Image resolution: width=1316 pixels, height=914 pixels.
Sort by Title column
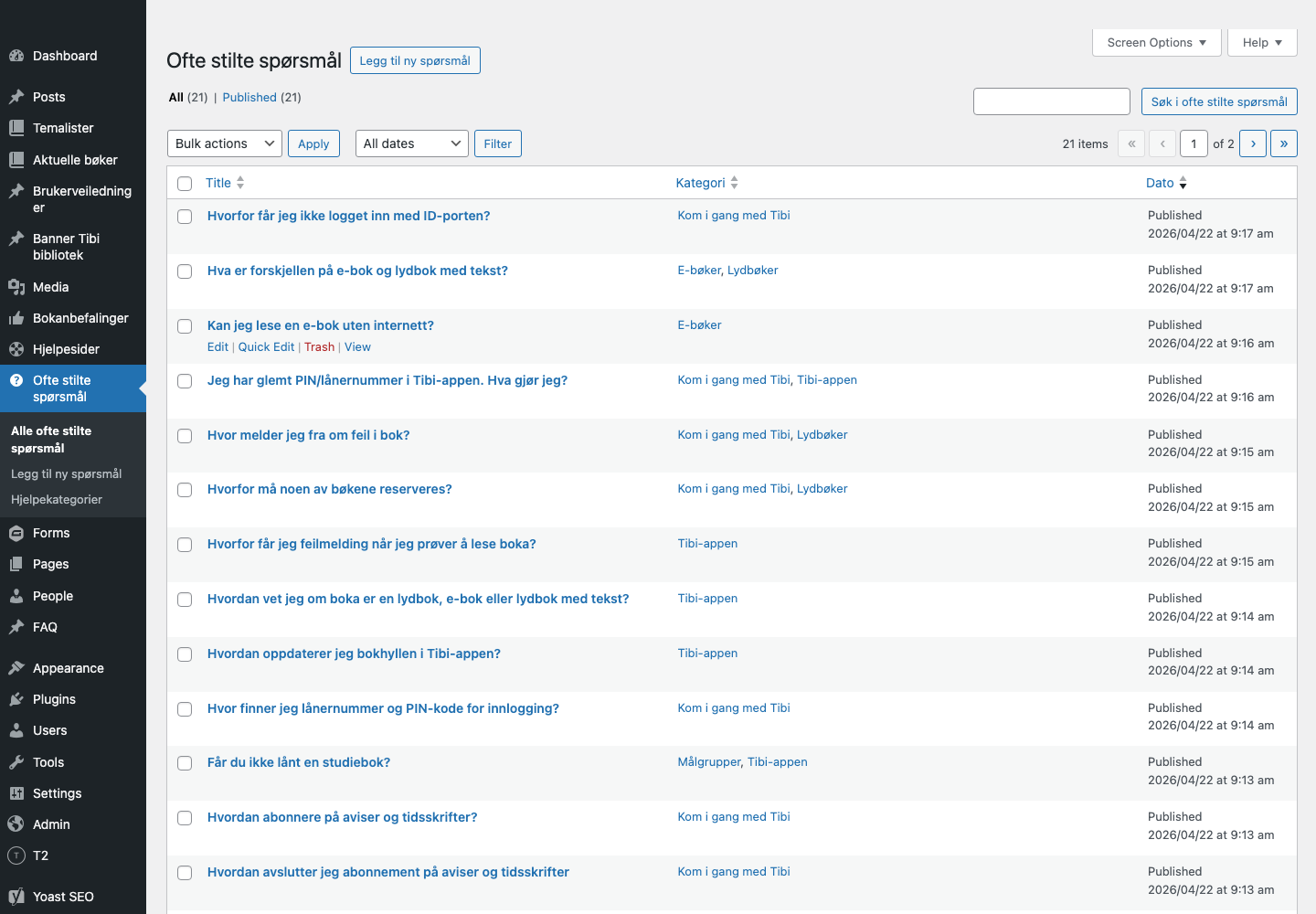pyautogui.click(x=225, y=183)
